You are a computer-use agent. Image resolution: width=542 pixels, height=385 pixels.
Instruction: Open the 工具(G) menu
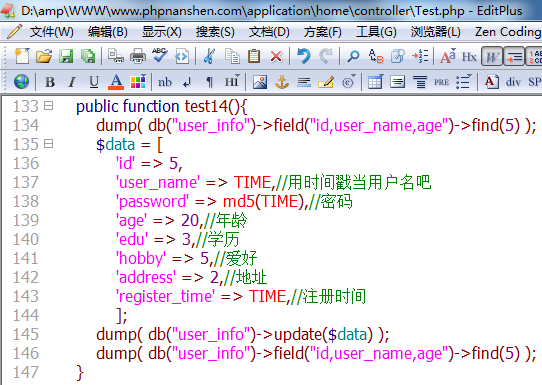pyautogui.click(x=376, y=32)
